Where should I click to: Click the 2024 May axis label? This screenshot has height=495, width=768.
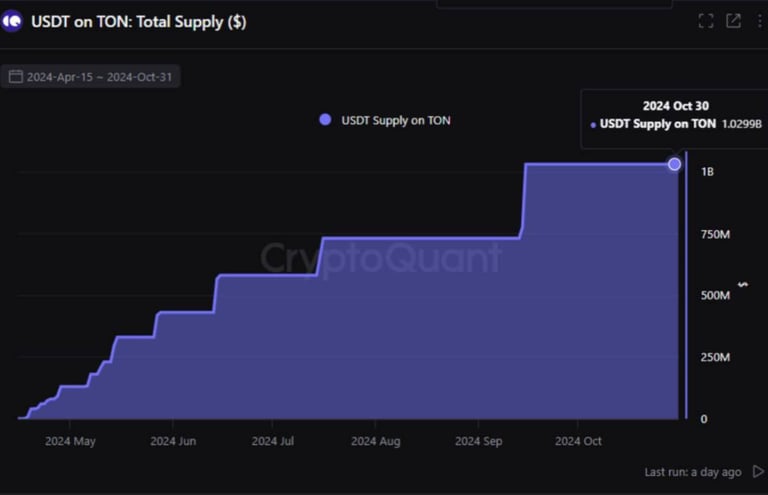click(70, 441)
